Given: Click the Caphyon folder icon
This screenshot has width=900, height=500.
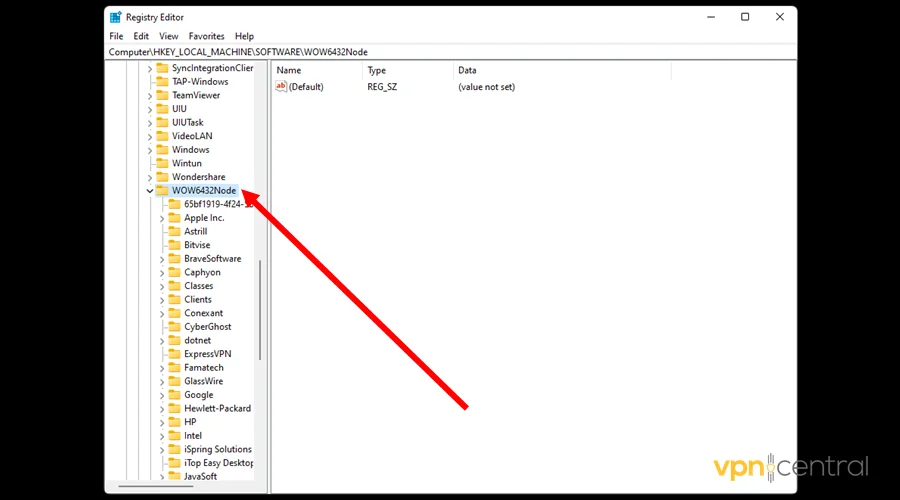Looking at the screenshot, I should click(x=174, y=272).
